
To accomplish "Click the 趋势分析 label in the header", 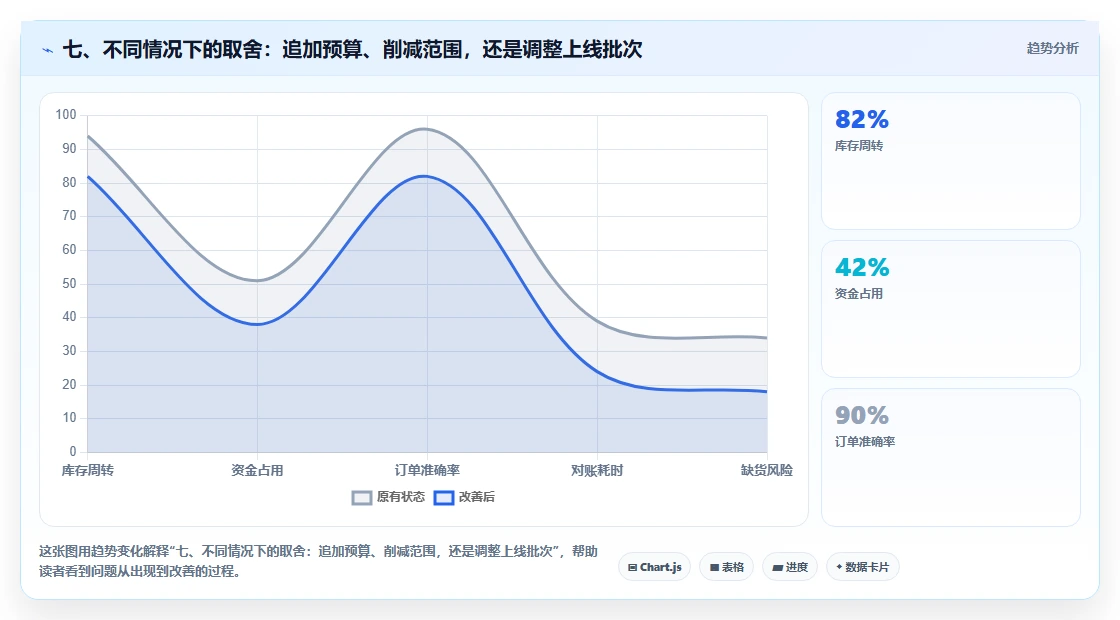I will pos(1052,49).
